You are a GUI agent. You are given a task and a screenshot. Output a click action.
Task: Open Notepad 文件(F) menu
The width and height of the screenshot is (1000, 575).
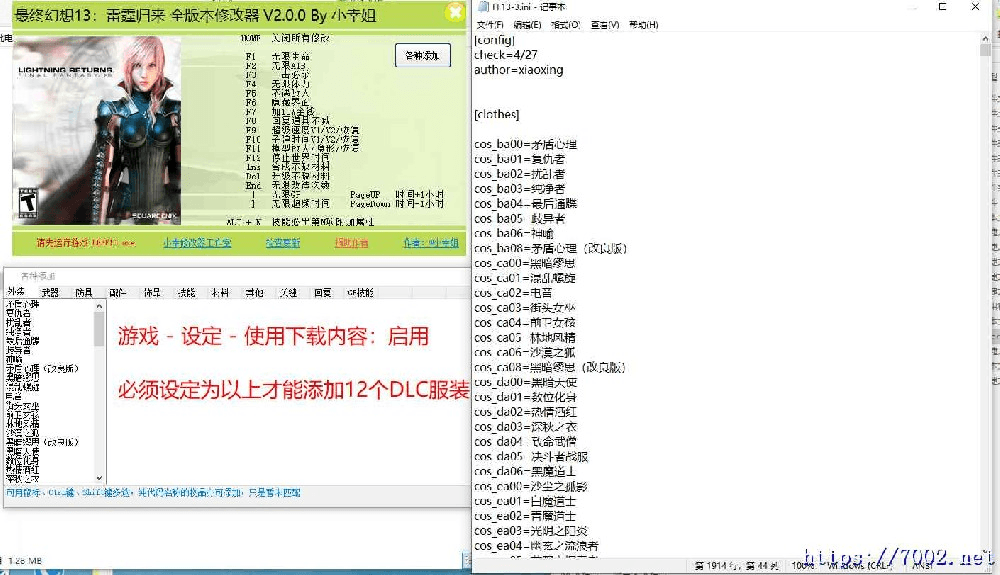[x=490, y=25]
